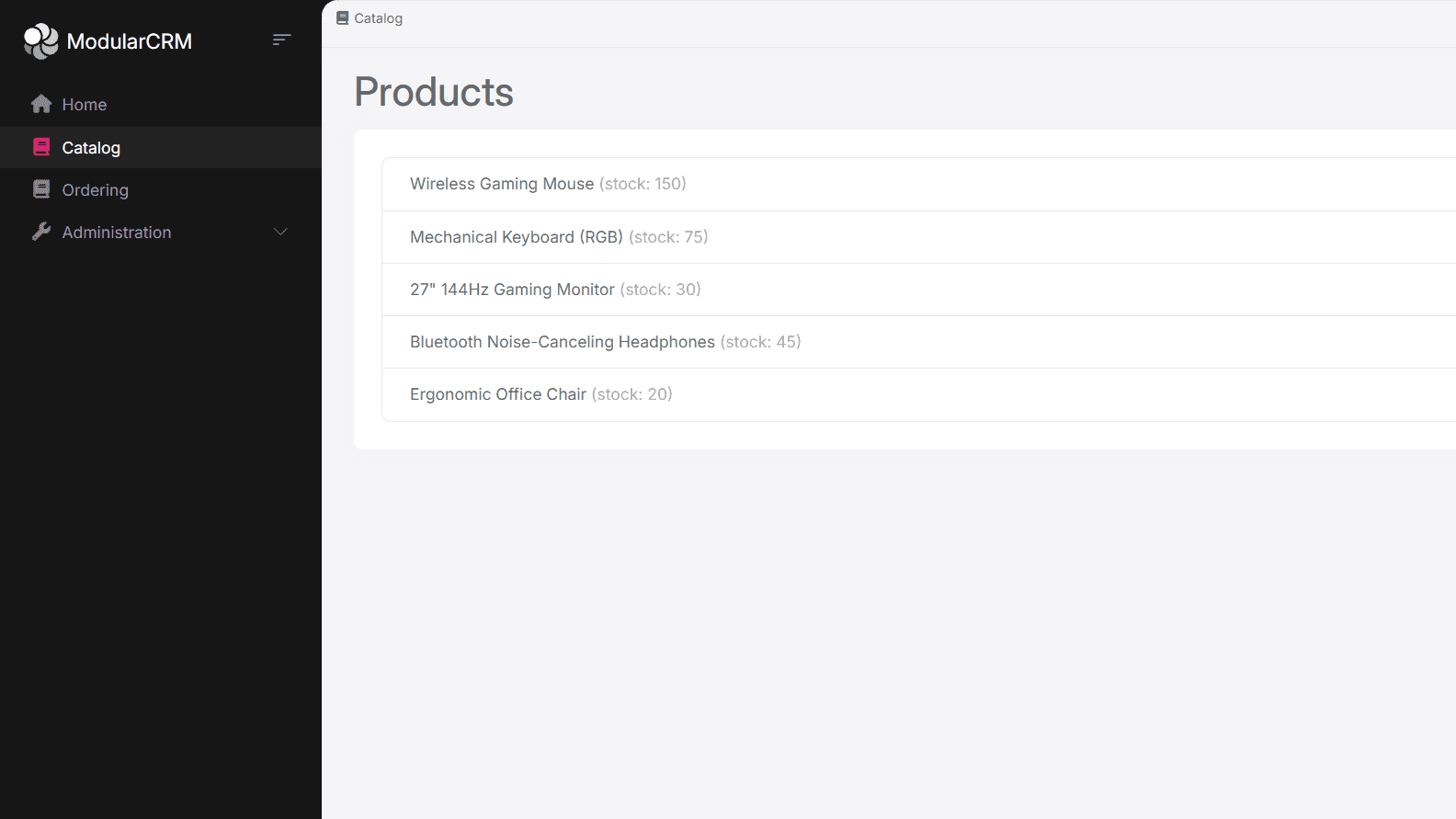Click the Catalog breadcrumb text

pyautogui.click(x=379, y=18)
